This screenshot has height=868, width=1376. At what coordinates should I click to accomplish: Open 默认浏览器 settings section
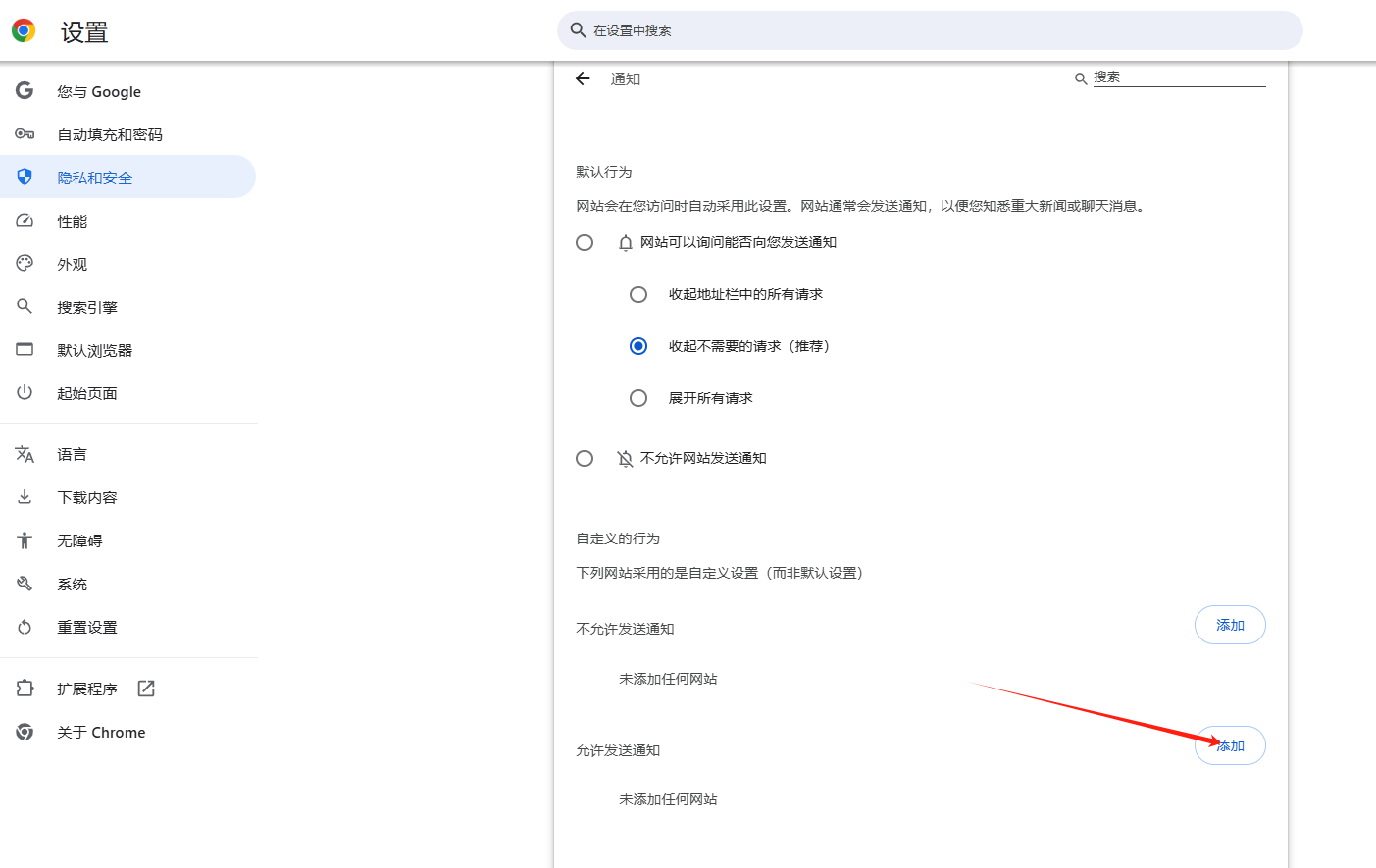[127, 350]
